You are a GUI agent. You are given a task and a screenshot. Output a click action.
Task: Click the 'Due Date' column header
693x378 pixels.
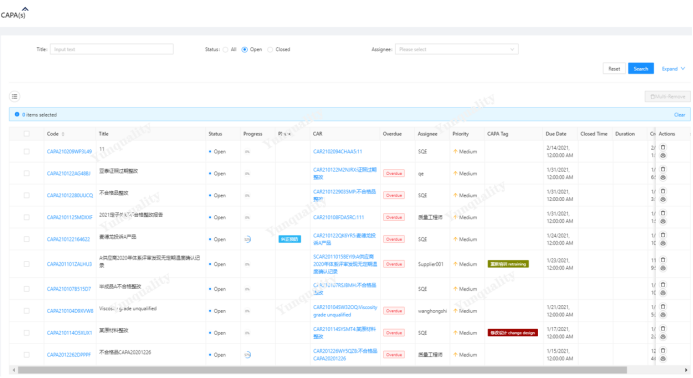(556, 134)
